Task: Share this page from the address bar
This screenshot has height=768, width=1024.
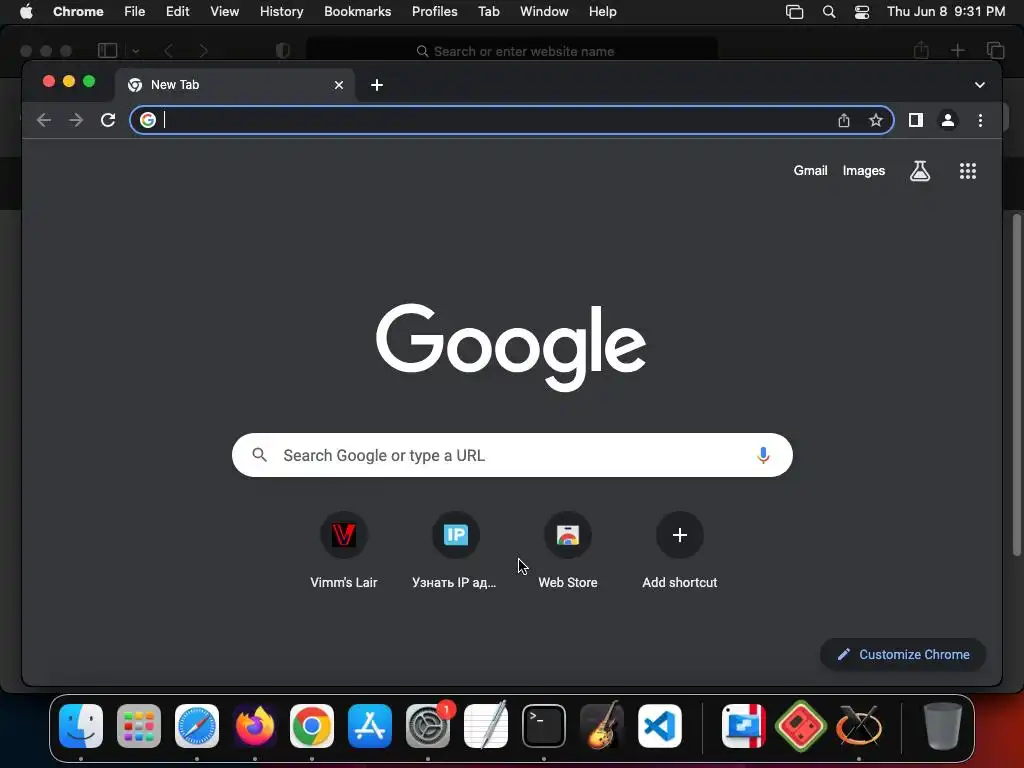Action: click(844, 120)
